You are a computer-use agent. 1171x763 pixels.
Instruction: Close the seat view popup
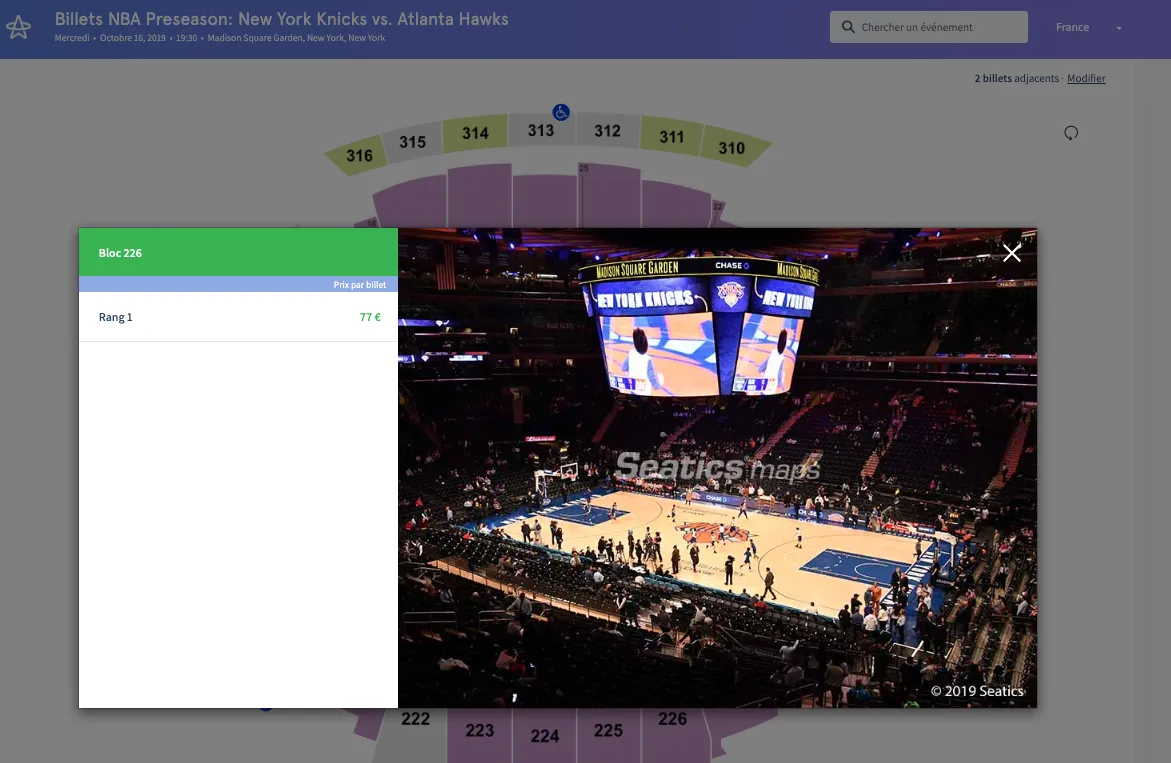pyautogui.click(x=1012, y=253)
